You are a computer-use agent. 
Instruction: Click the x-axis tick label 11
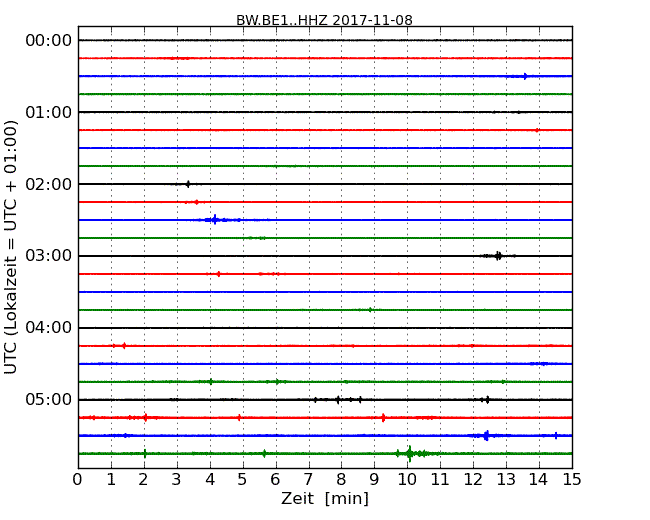point(440,480)
